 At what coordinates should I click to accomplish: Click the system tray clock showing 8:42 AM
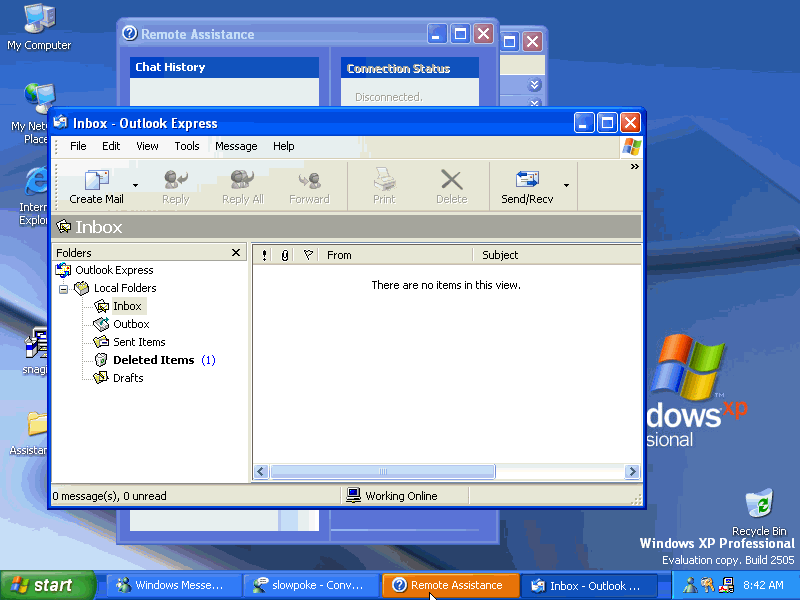point(763,585)
